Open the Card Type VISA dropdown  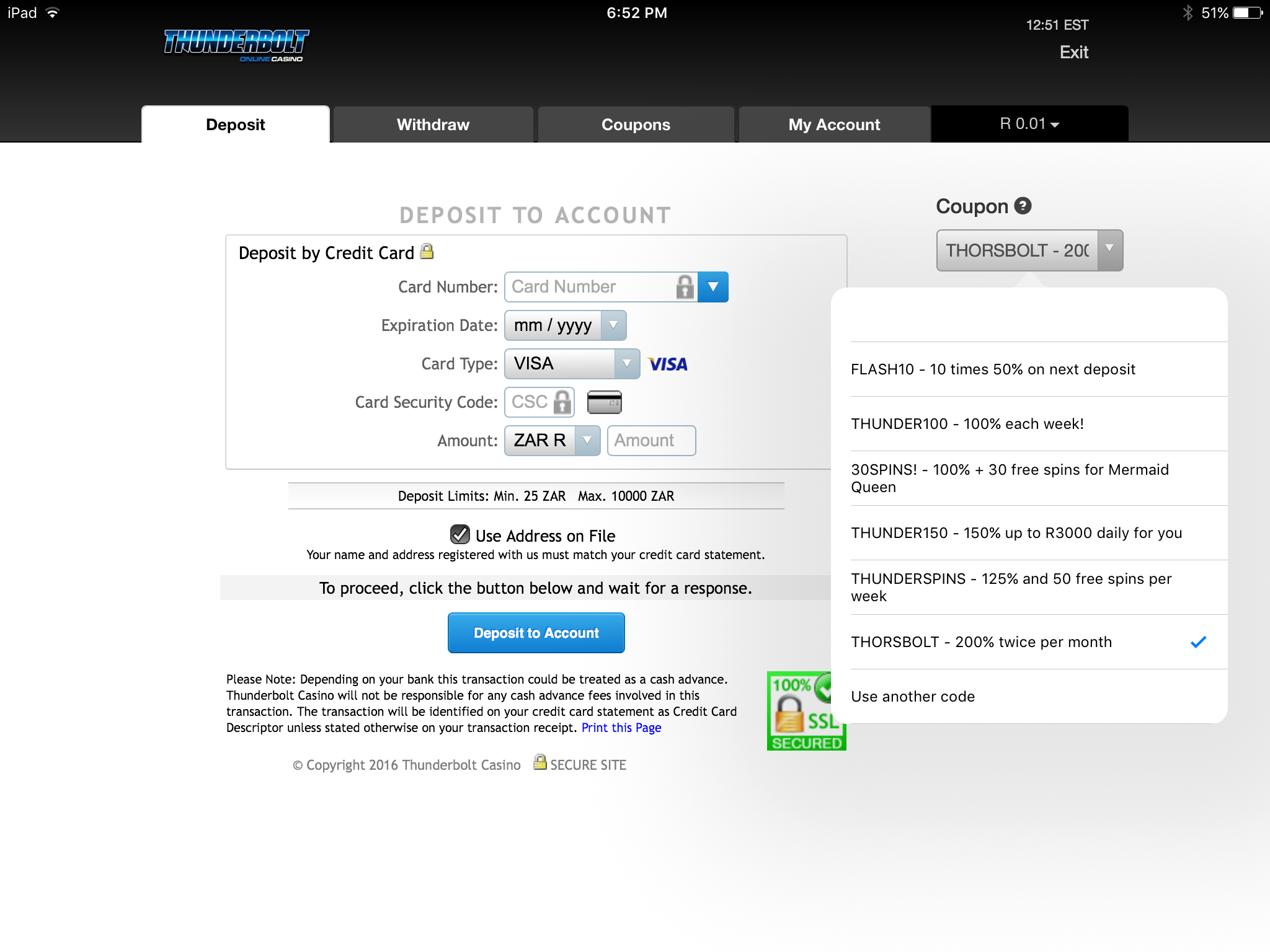(572, 364)
